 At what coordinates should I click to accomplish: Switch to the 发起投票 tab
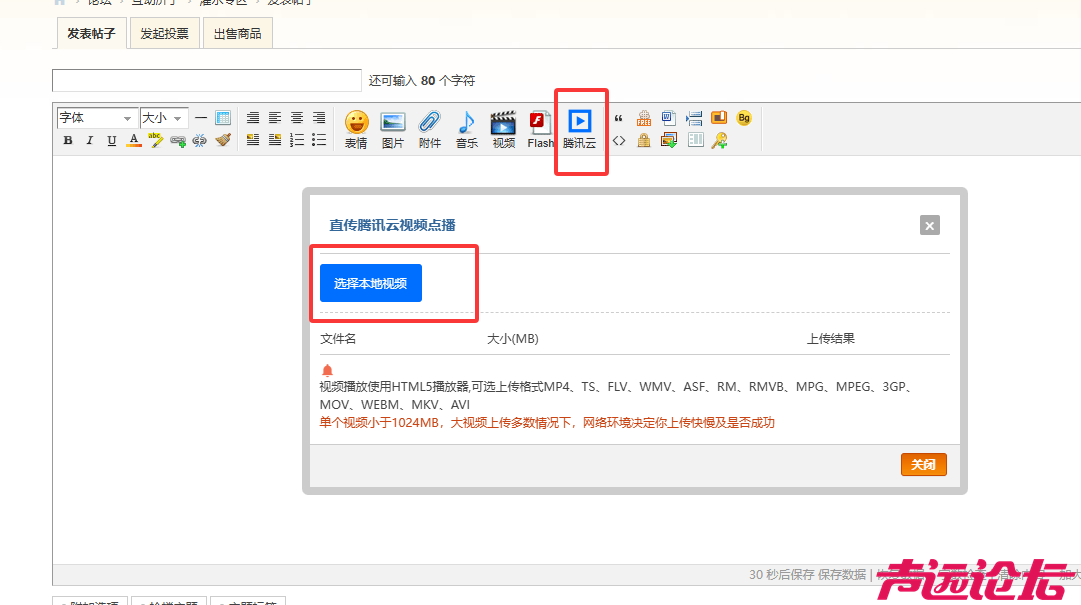click(164, 33)
